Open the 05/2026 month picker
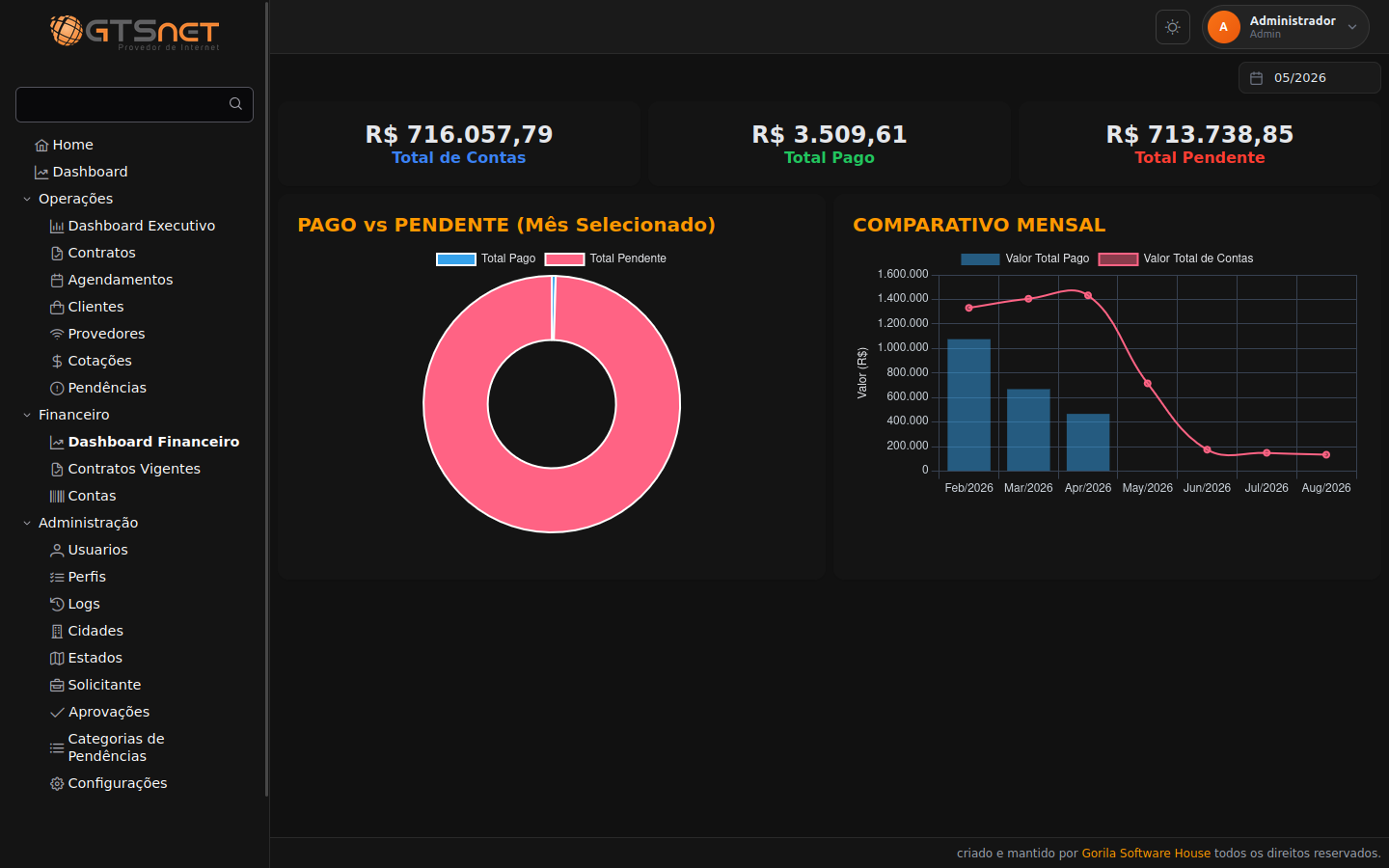This screenshot has width=1389, height=868. 1310,78
